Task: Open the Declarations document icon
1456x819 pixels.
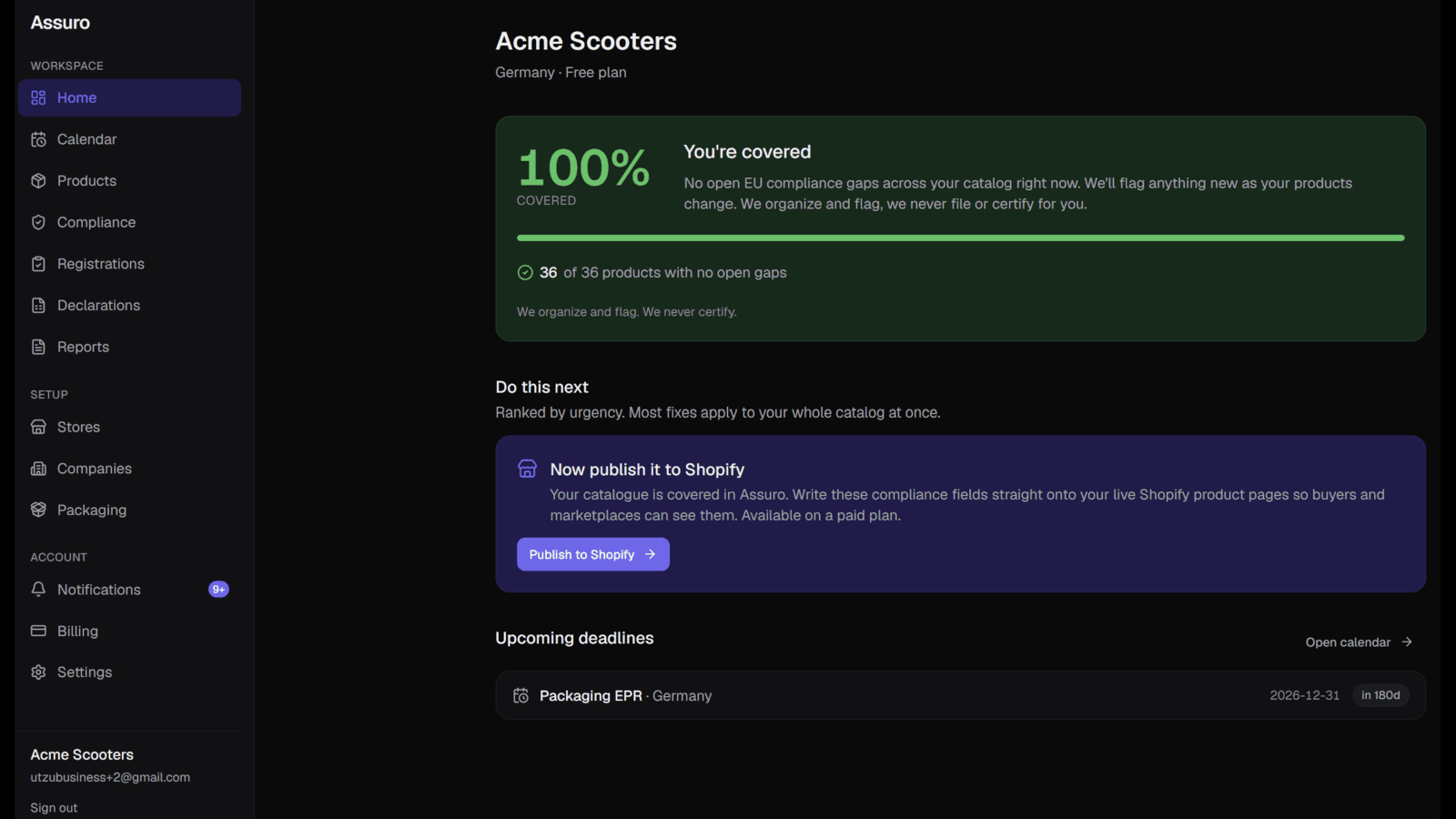Action: [x=38, y=306]
